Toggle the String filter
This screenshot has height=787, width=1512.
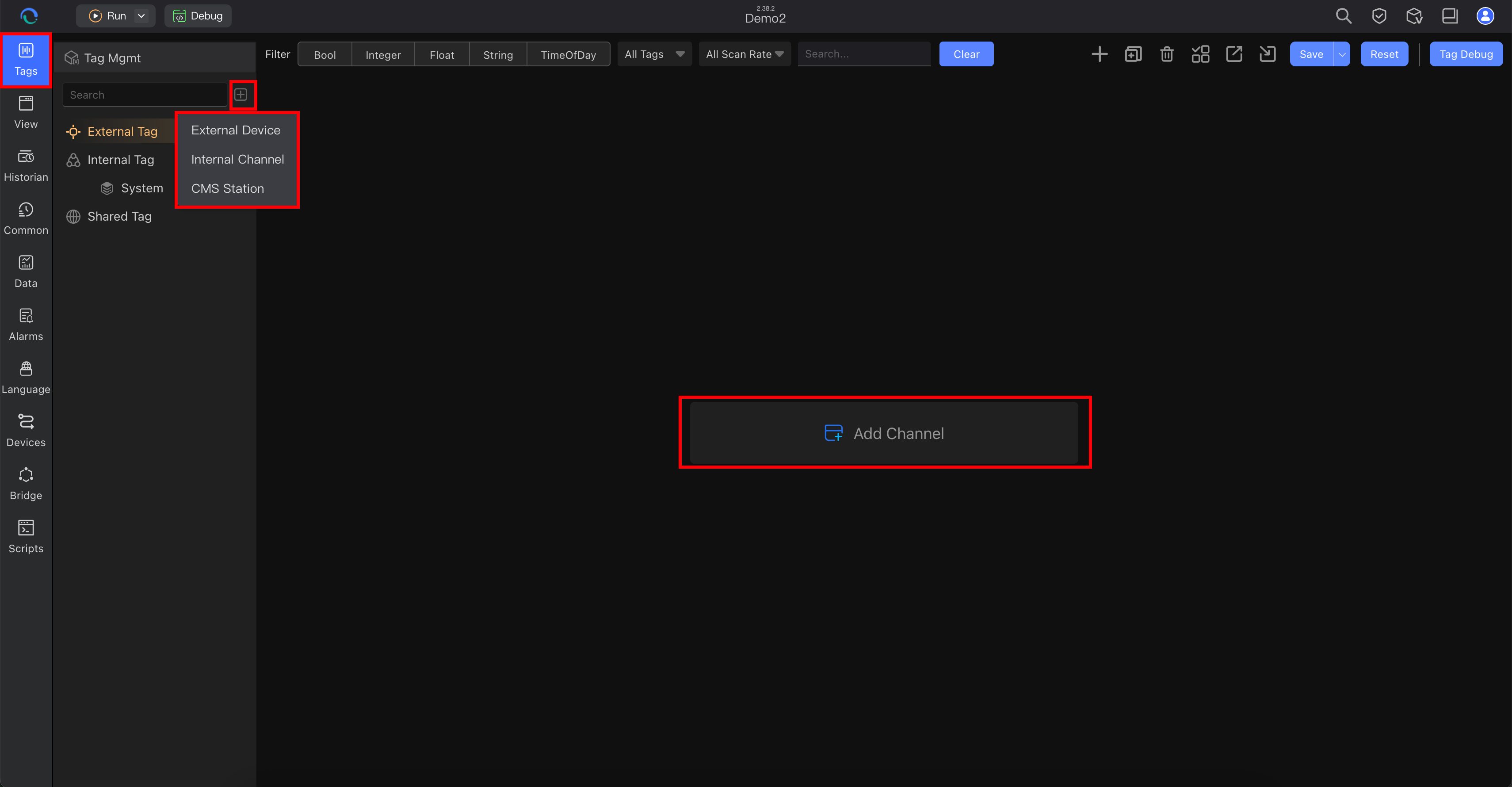click(498, 54)
